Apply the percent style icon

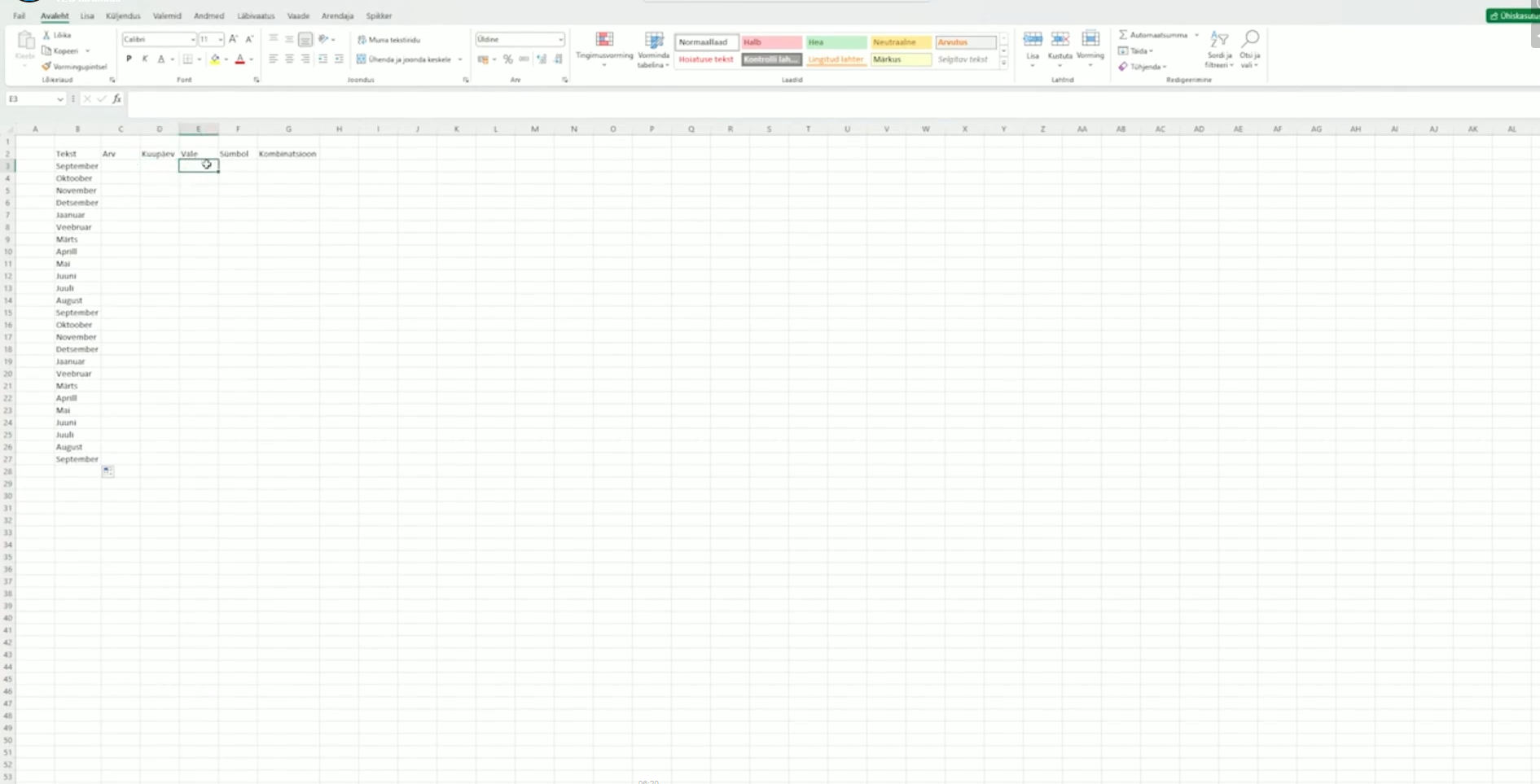point(508,59)
